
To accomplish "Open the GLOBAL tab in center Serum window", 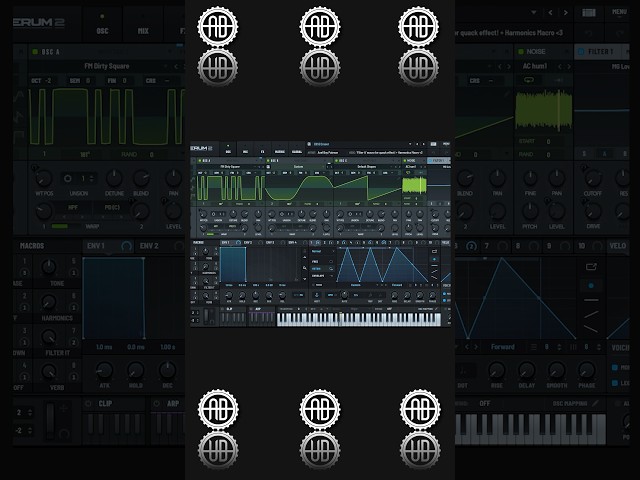I will (x=297, y=149).
